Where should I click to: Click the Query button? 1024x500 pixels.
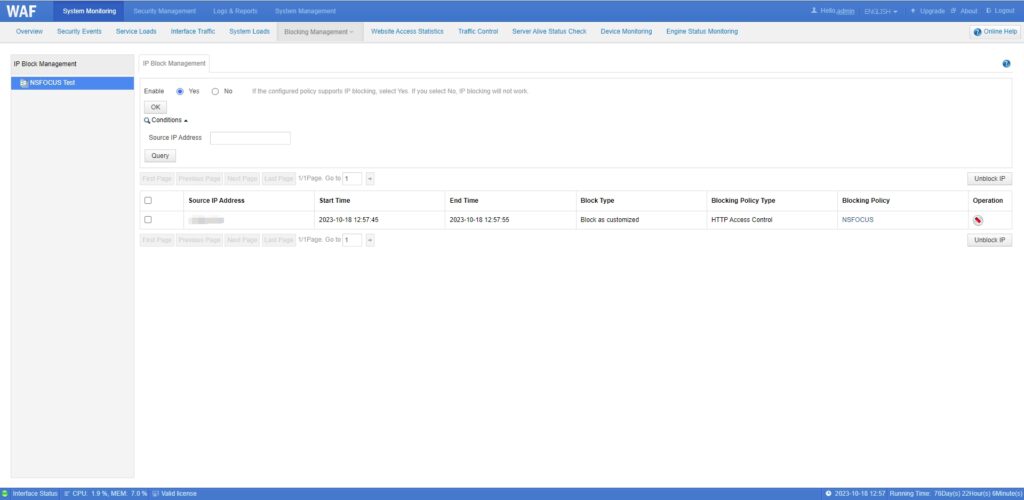(160, 156)
